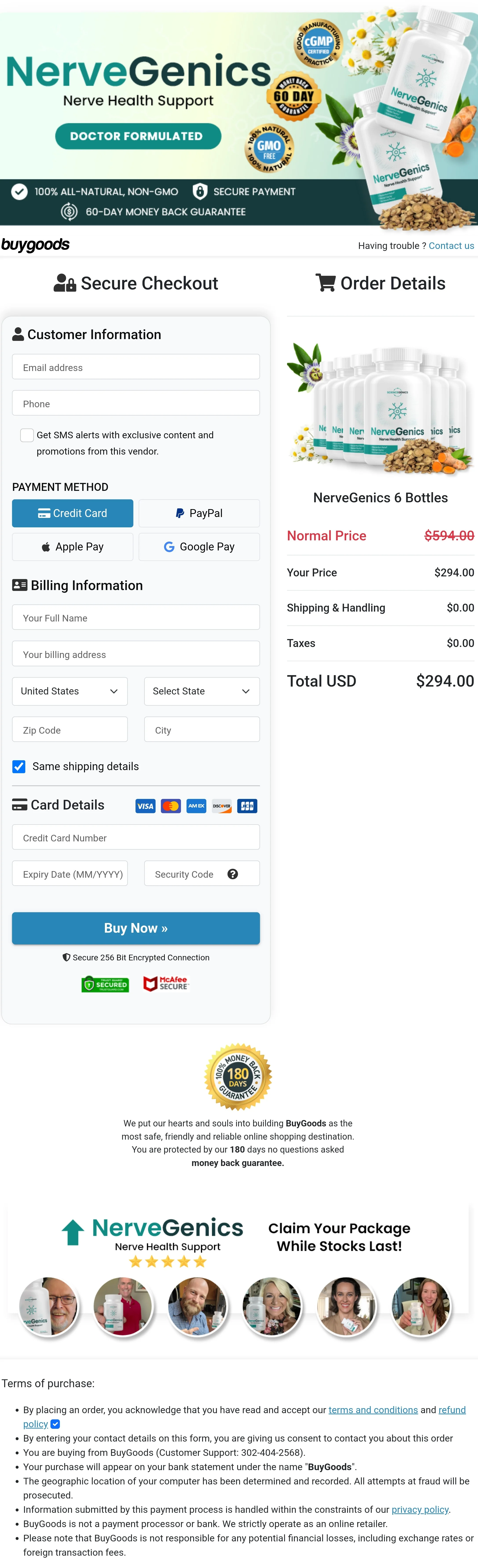Click the buygoods logo
Viewport: 478px width, 1568px height.
point(35,245)
